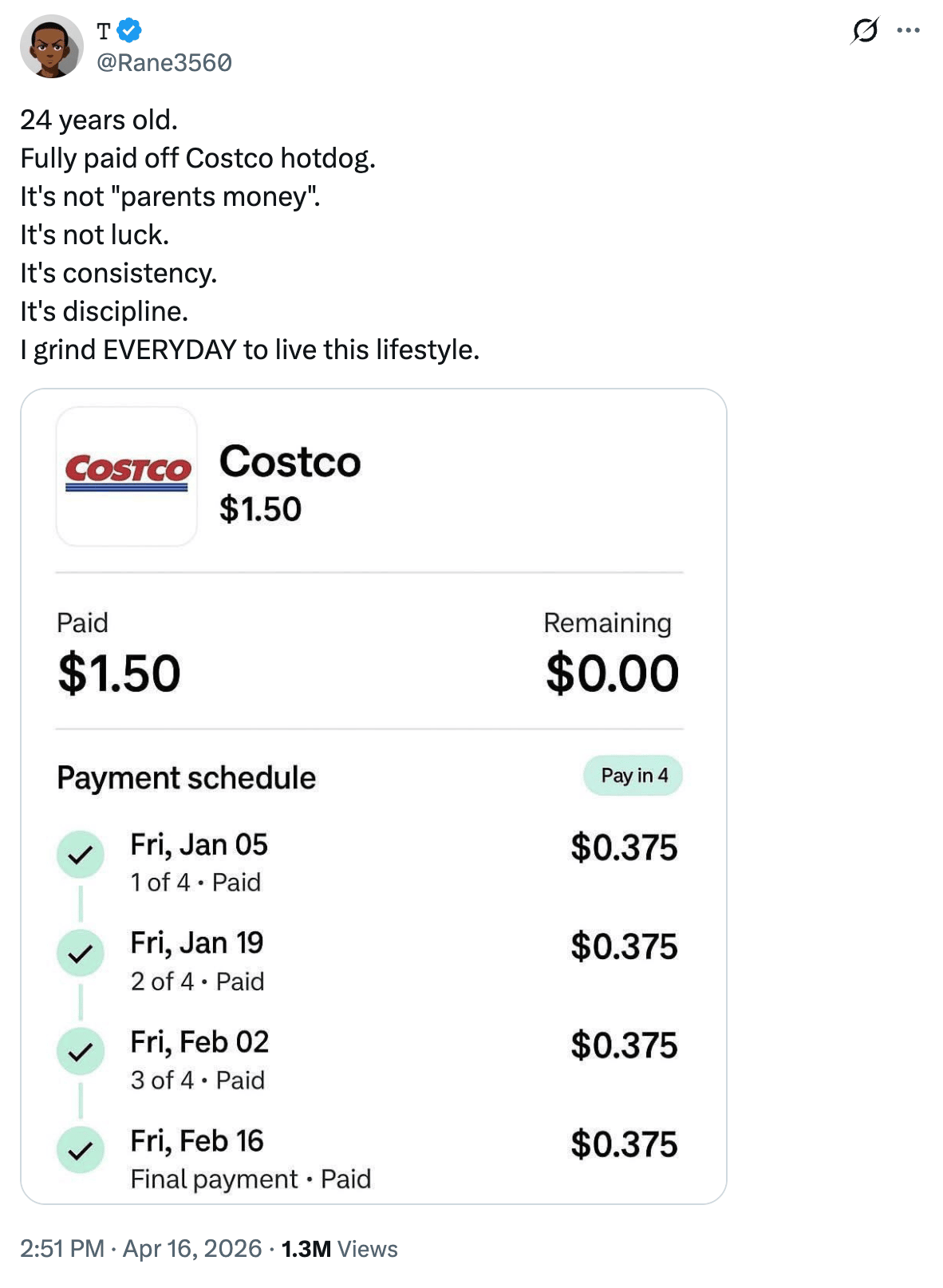Click the display name T
Screen dimensions: 943x1288
coord(104,32)
